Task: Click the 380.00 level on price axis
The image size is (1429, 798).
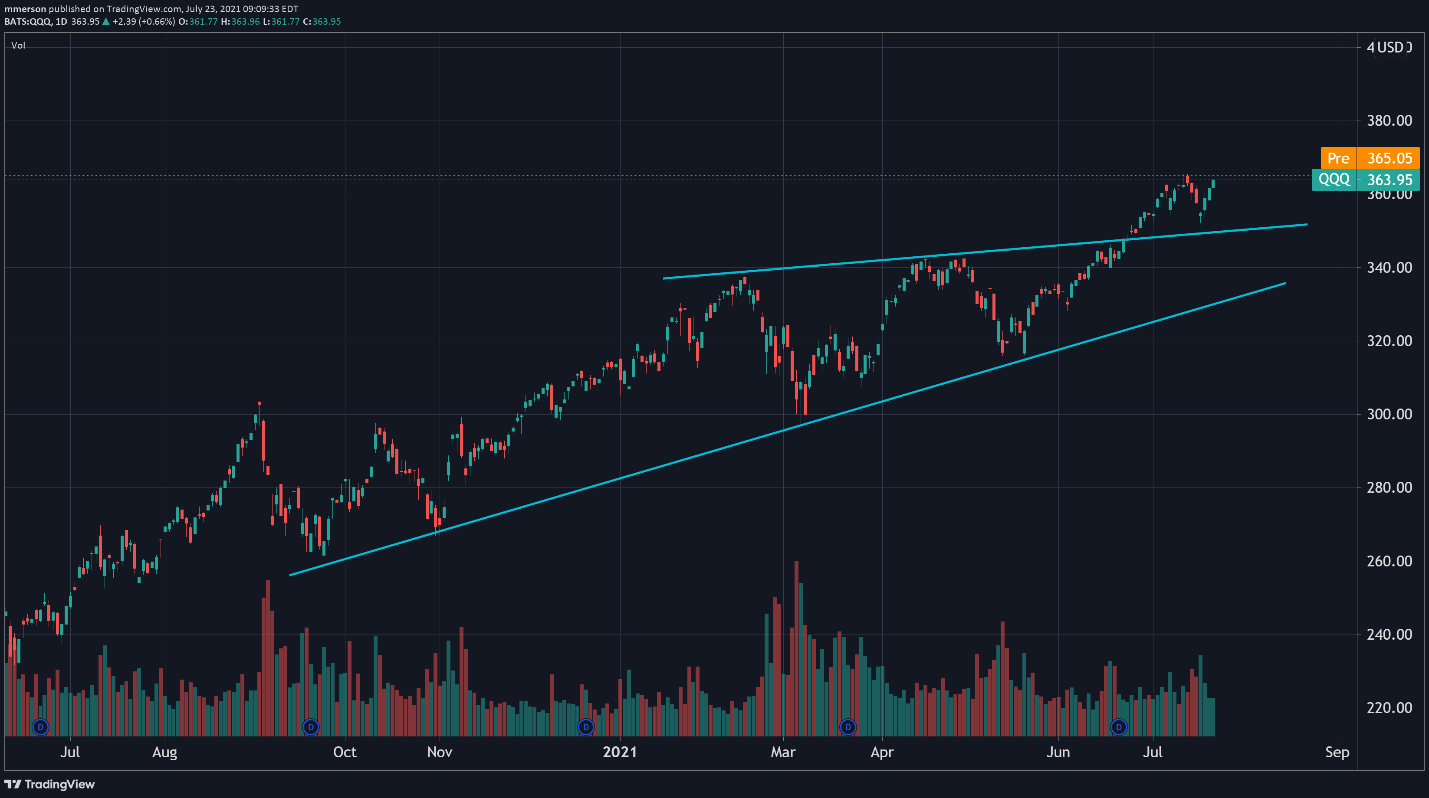Action: pos(1390,121)
